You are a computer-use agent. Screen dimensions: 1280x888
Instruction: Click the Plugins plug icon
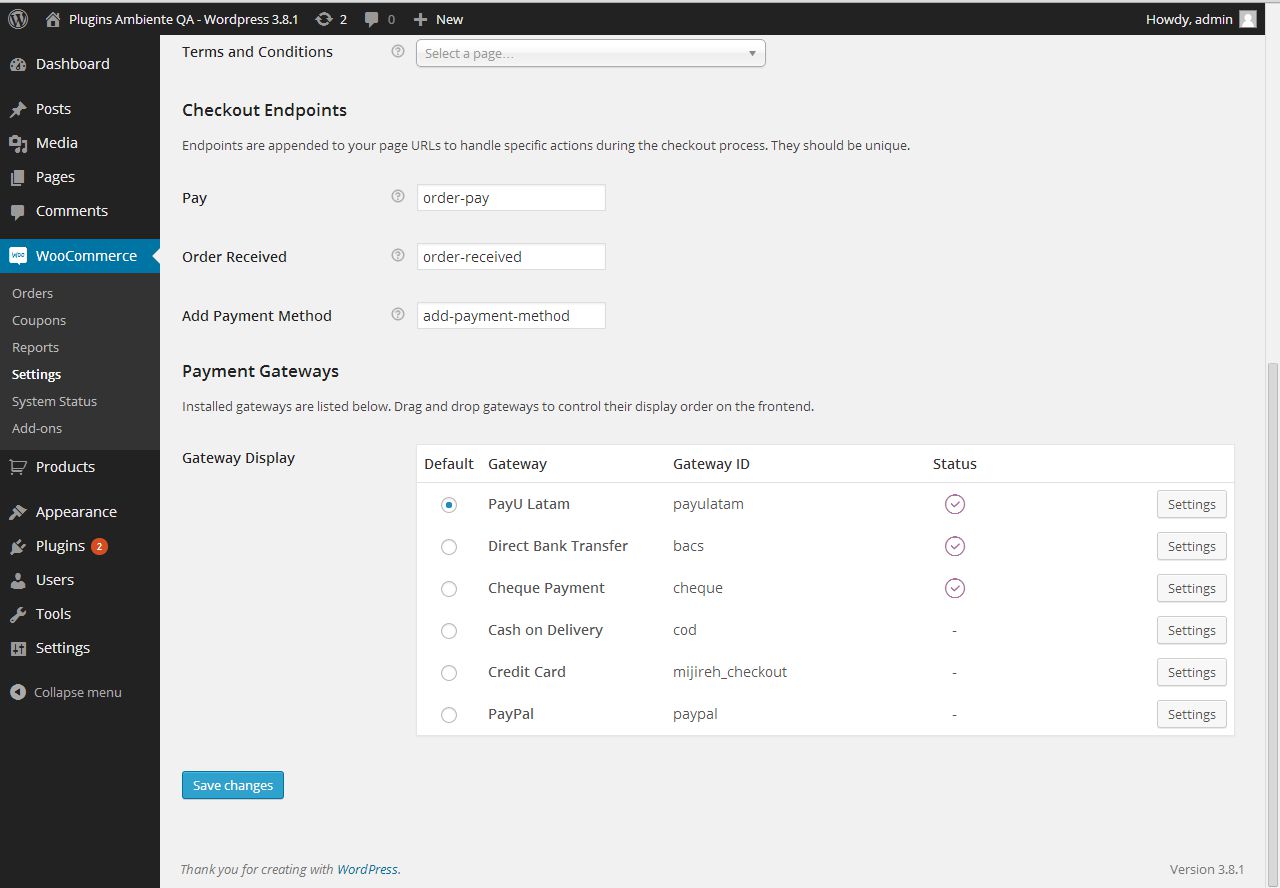(x=18, y=546)
